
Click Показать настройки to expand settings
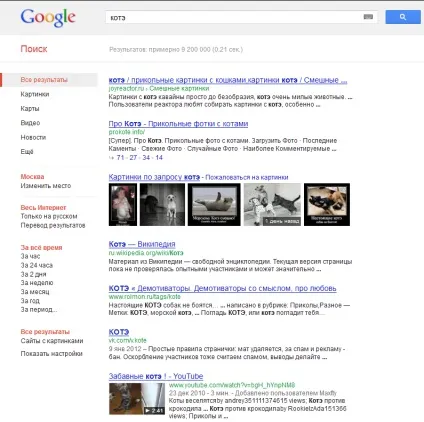coord(51,354)
